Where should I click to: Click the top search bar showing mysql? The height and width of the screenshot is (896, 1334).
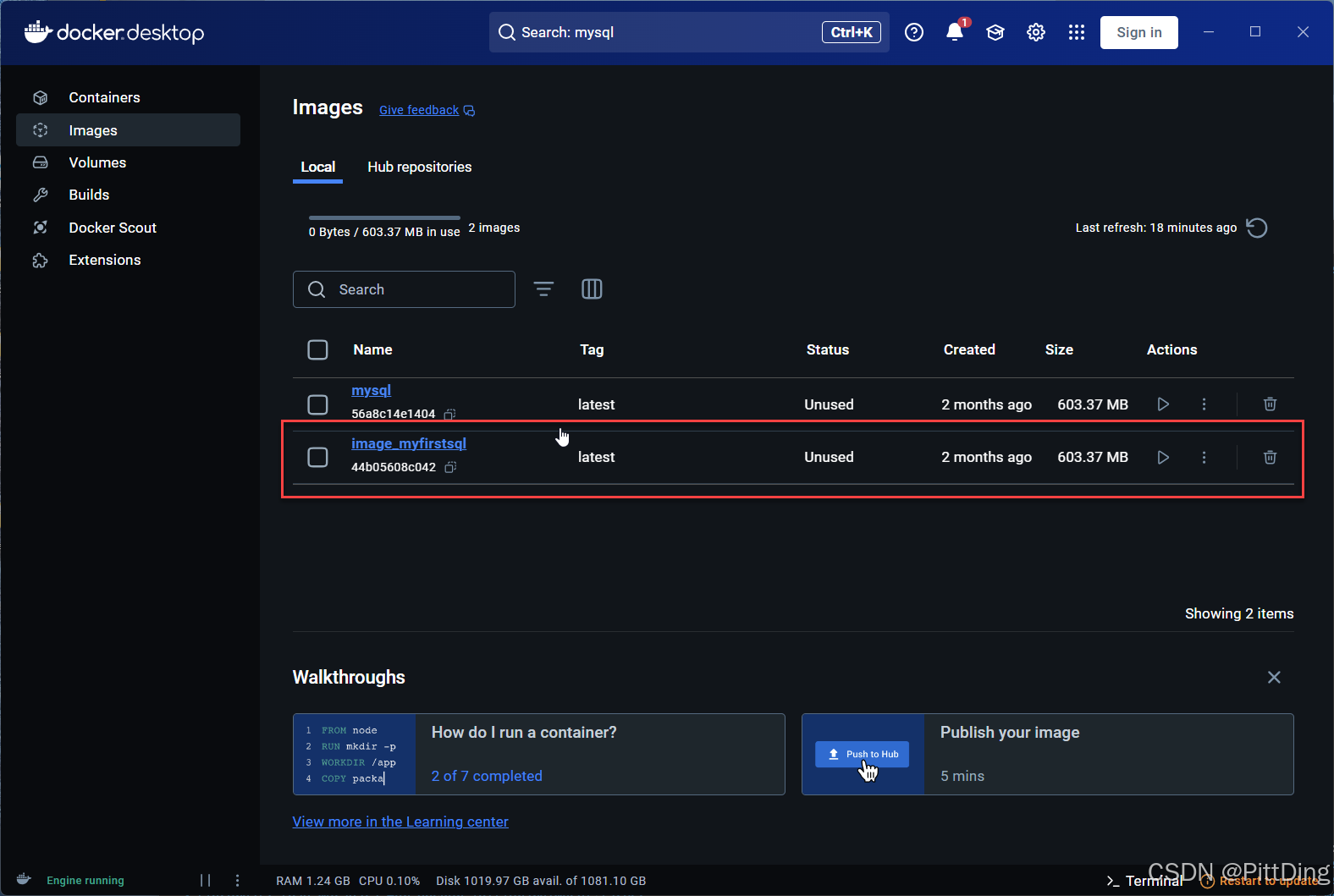689,32
